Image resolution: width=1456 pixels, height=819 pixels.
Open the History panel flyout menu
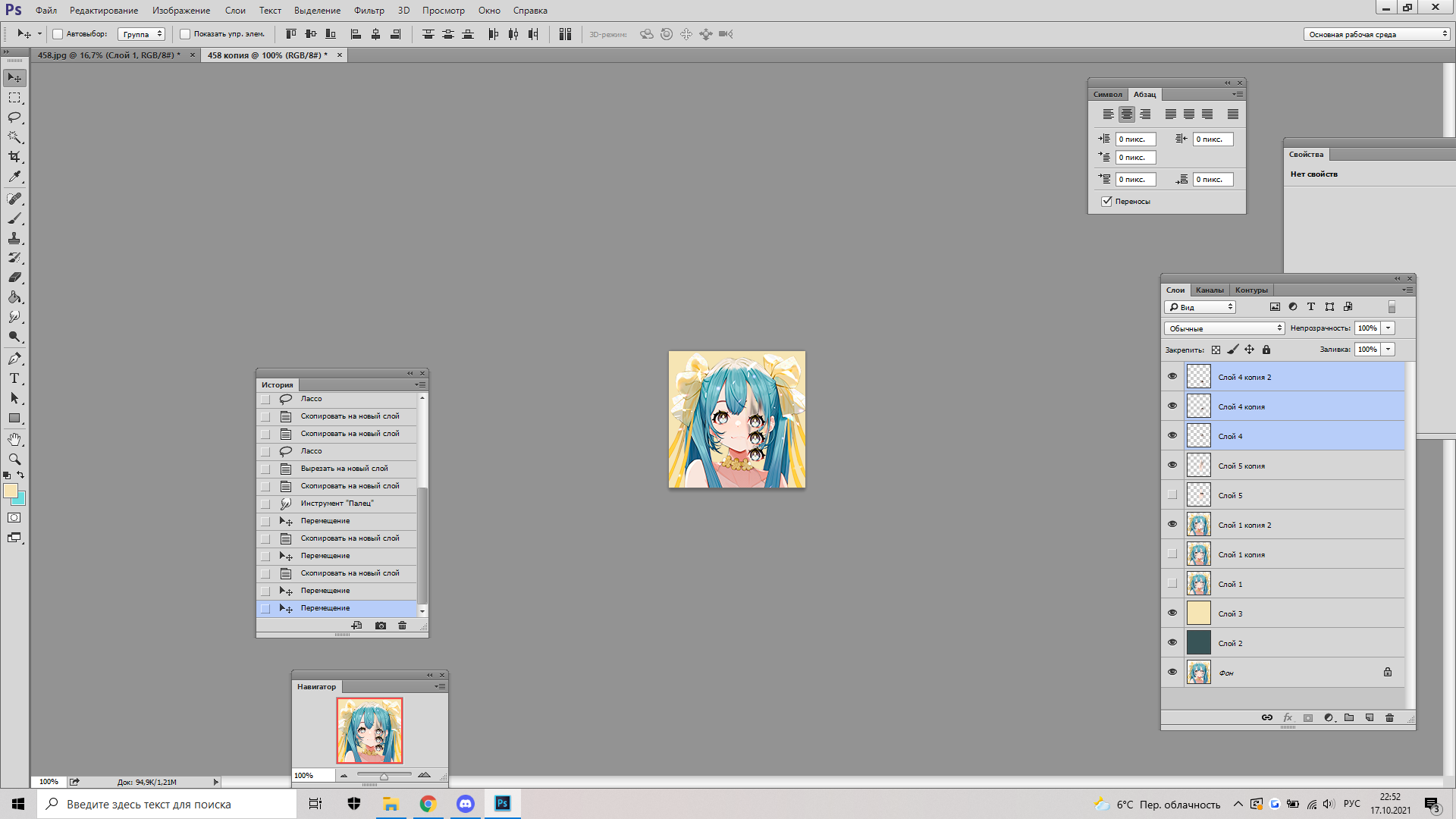420,385
